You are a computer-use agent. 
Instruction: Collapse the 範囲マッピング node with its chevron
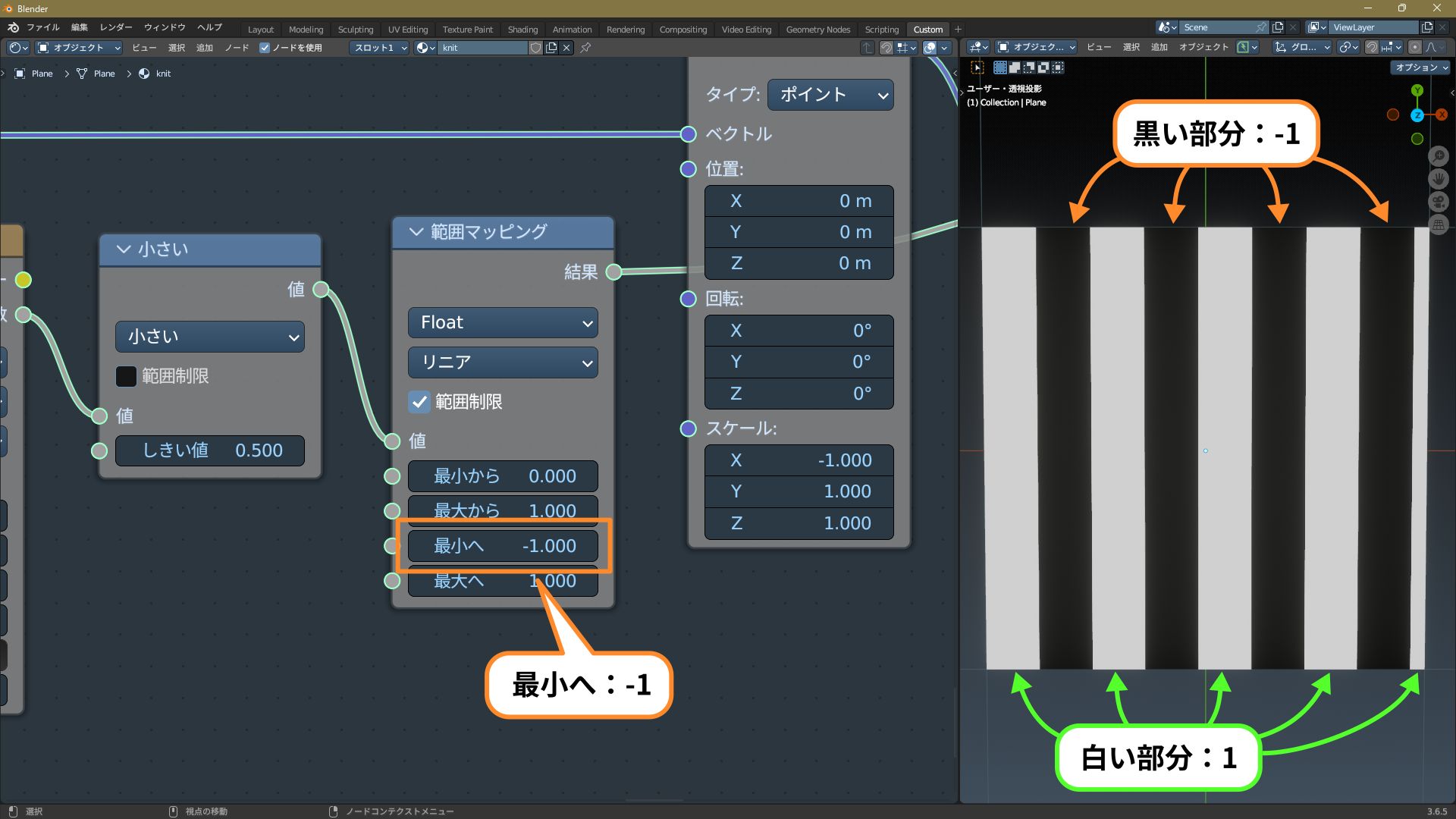click(416, 232)
